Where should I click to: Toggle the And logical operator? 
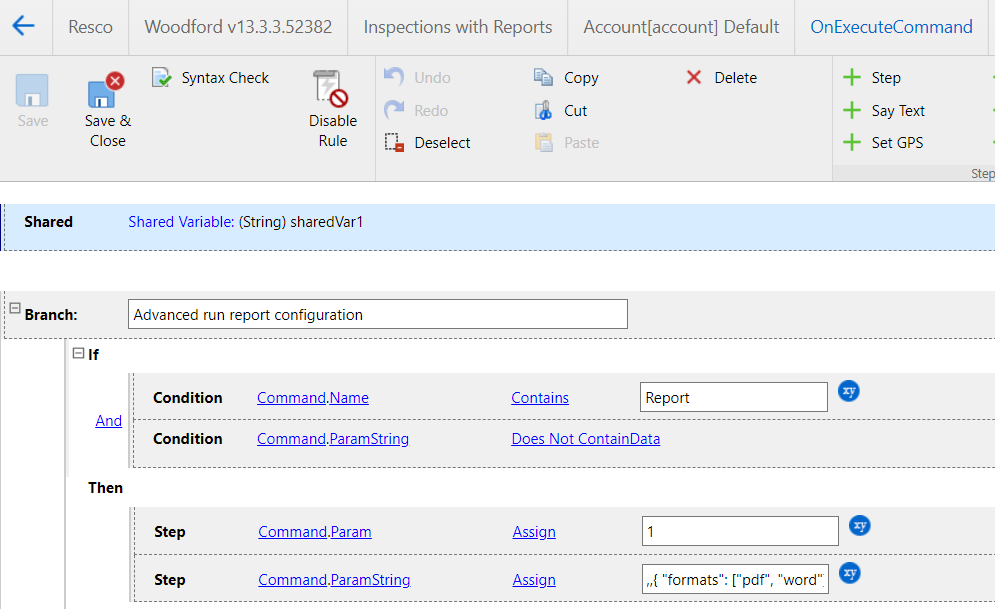[109, 421]
